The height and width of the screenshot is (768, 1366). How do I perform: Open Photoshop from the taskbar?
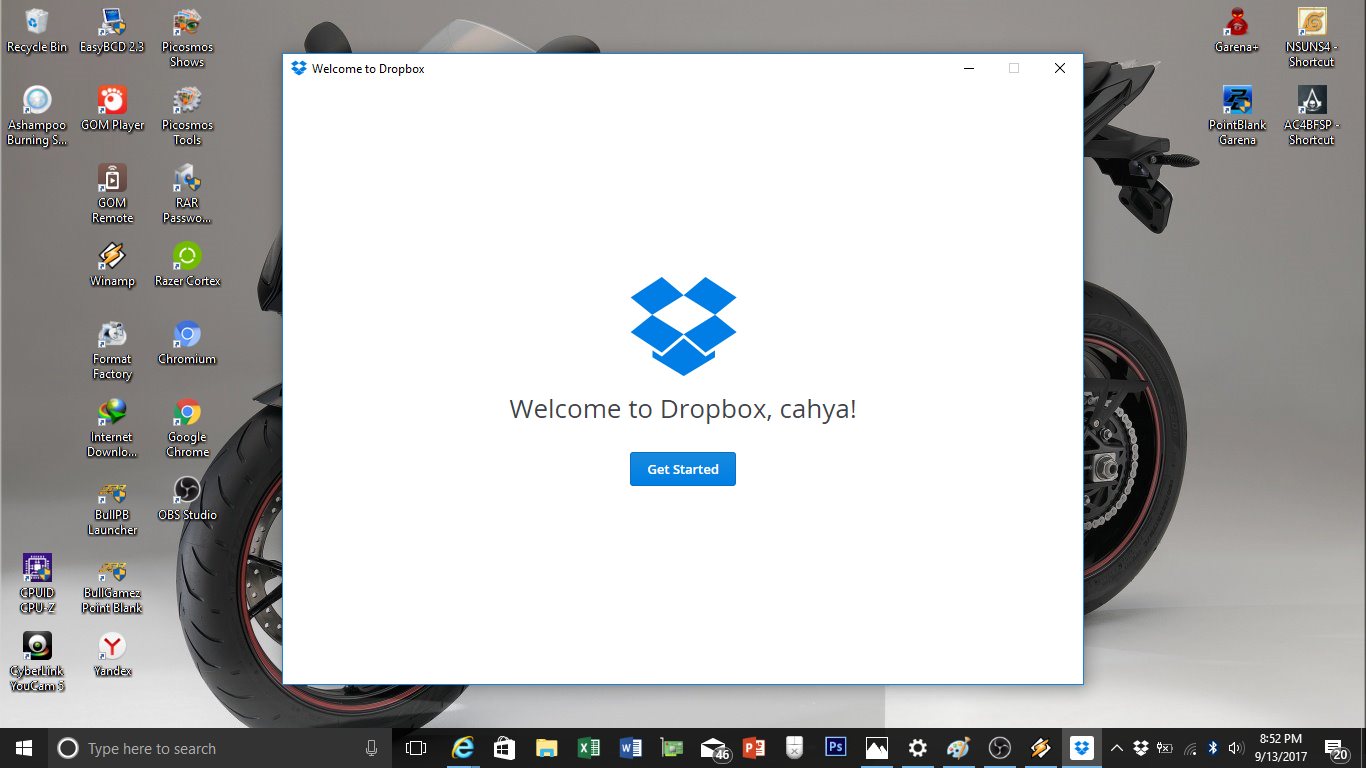[x=835, y=748]
